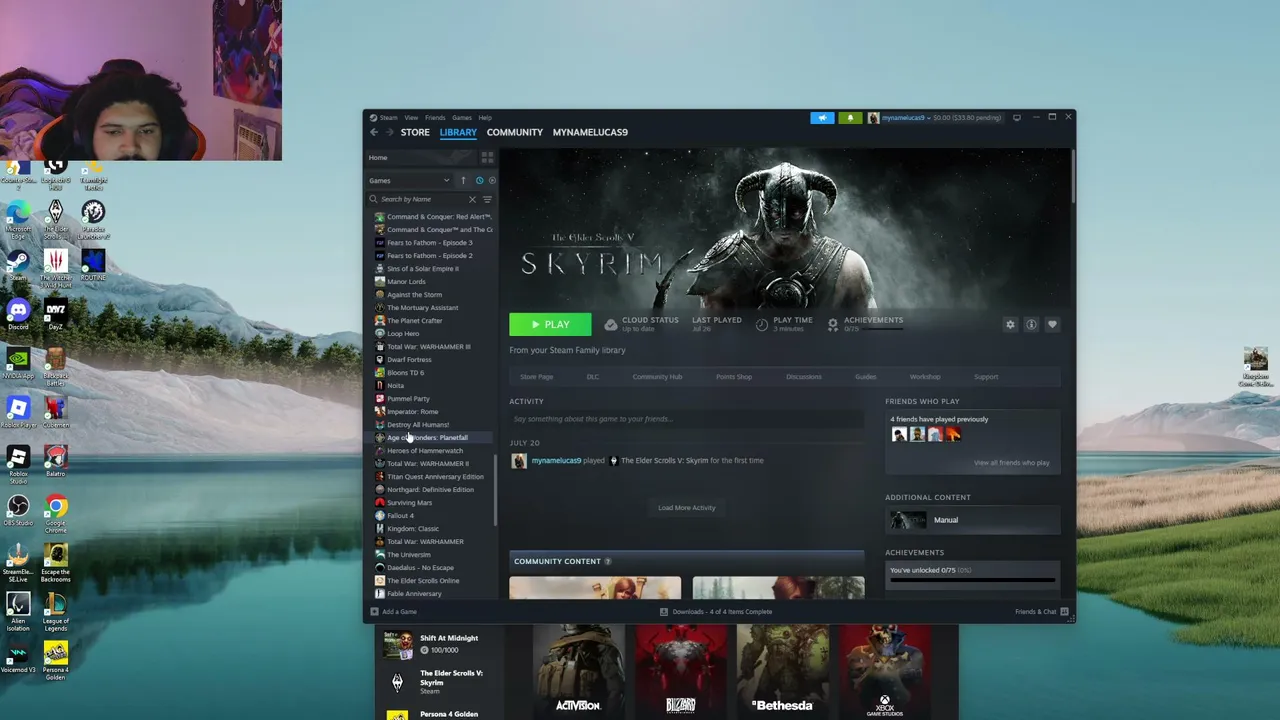This screenshot has height=720, width=1280.
Task: Click the mynamelucas9 activity link
Action: point(556,461)
